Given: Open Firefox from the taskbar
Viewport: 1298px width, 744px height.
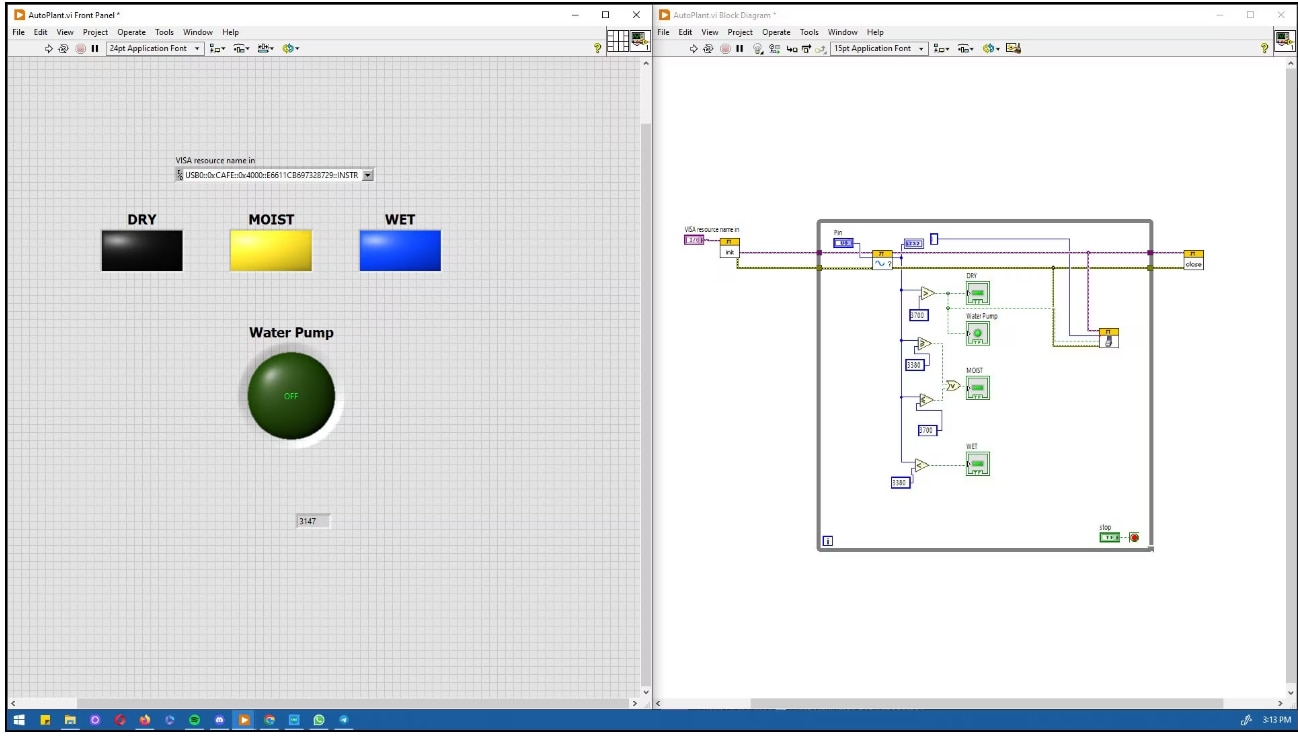Looking at the screenshot, I should tap(144, 720).
